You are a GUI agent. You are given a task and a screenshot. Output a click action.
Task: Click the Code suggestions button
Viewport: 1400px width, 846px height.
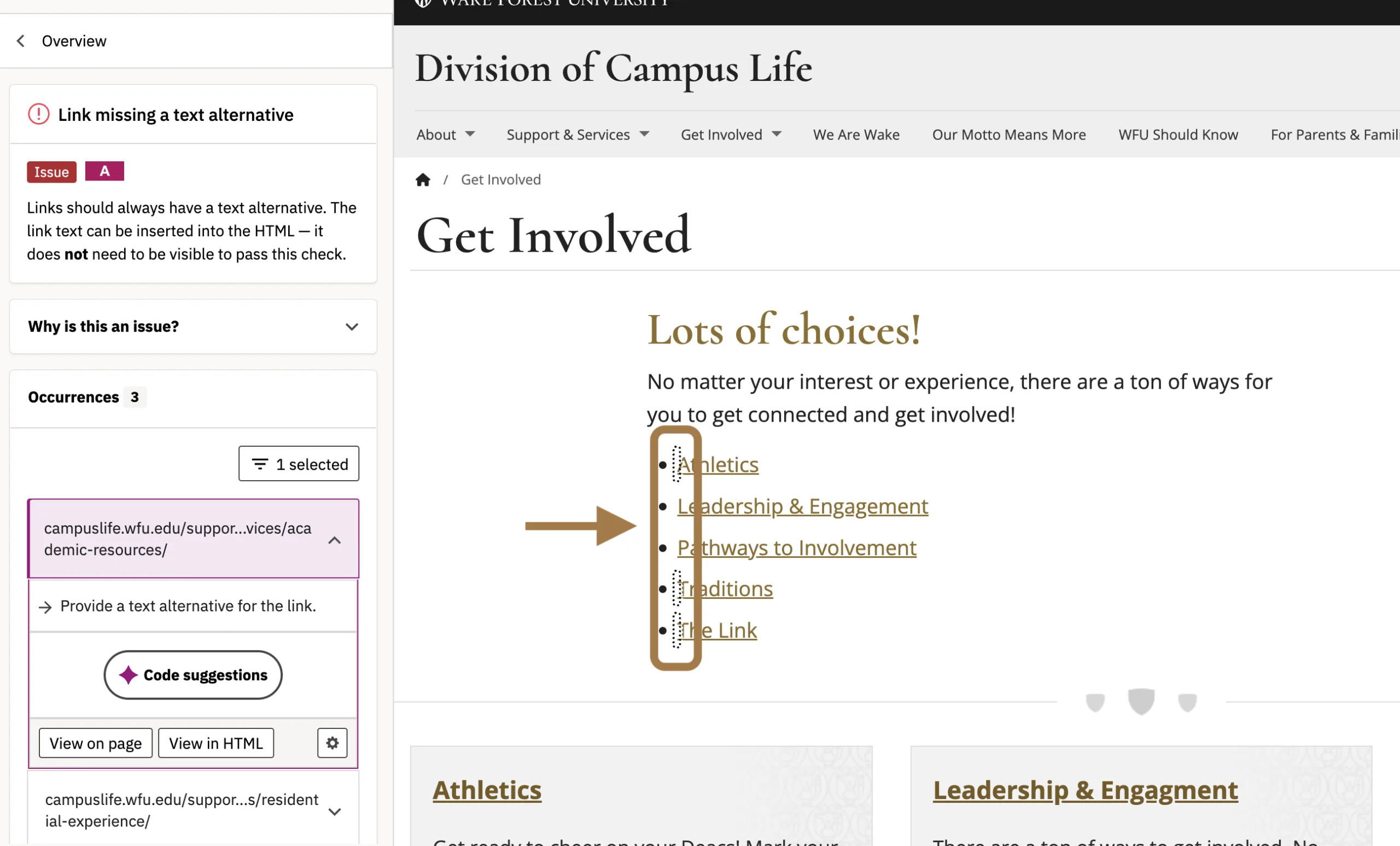193,675
